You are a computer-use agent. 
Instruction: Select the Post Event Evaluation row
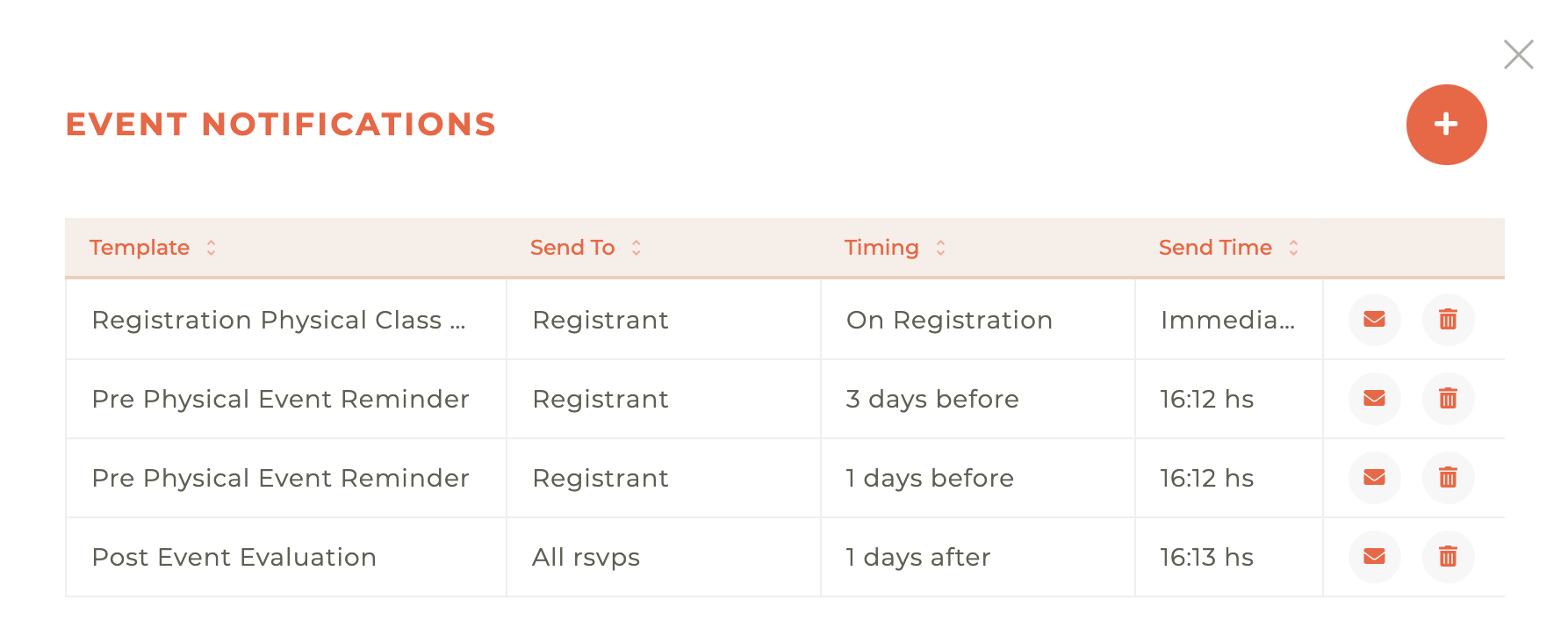tap(234, 557)
